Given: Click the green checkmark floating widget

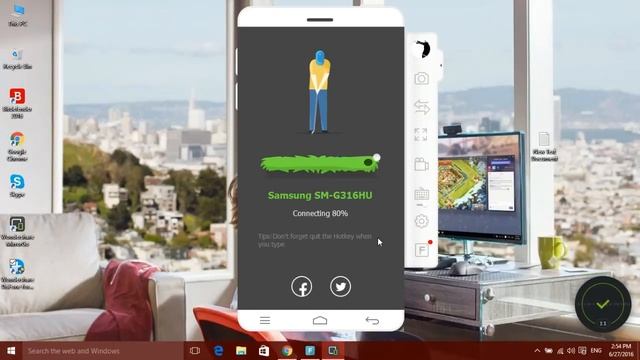Looking at the screenshot, I should pyautogui.click(x=603, y=304).
